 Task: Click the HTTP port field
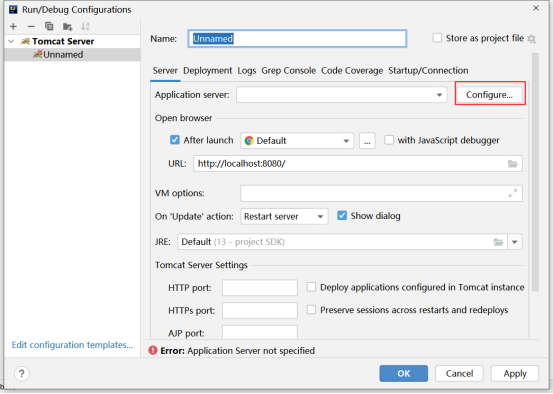coord(260,288)
